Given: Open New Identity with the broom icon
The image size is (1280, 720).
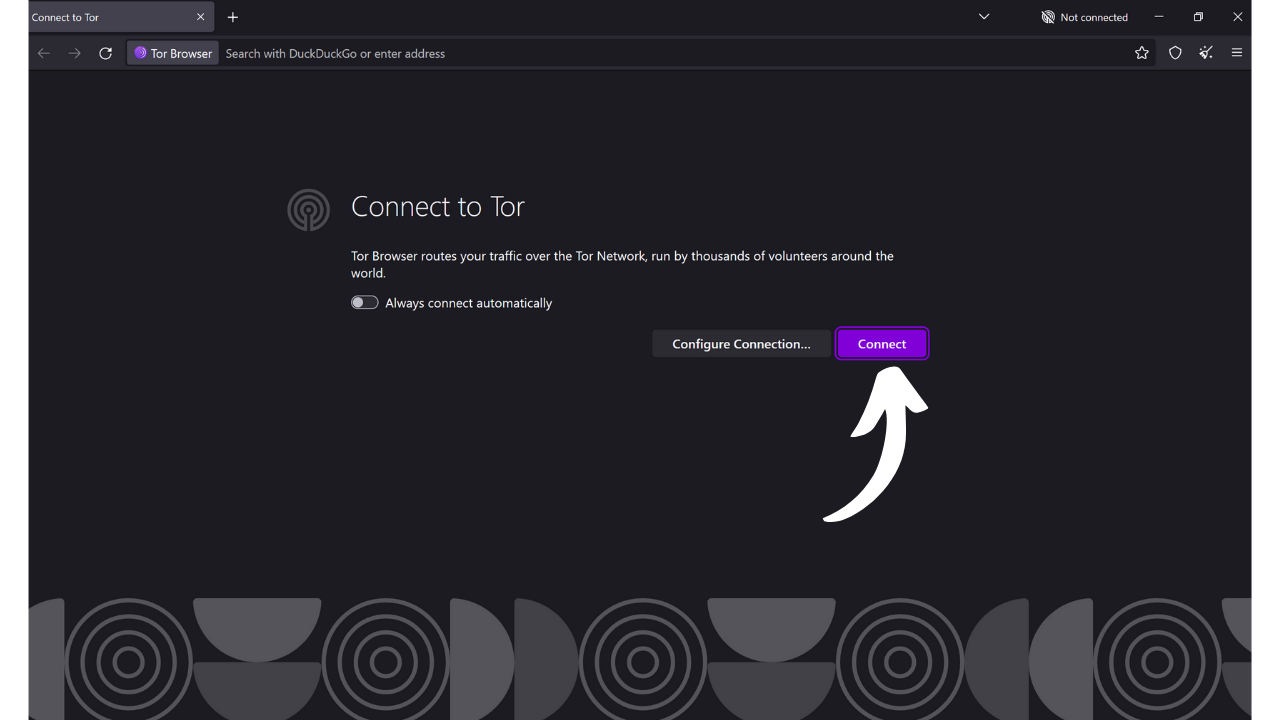Looking at the screenshot, I should 1206,53.
